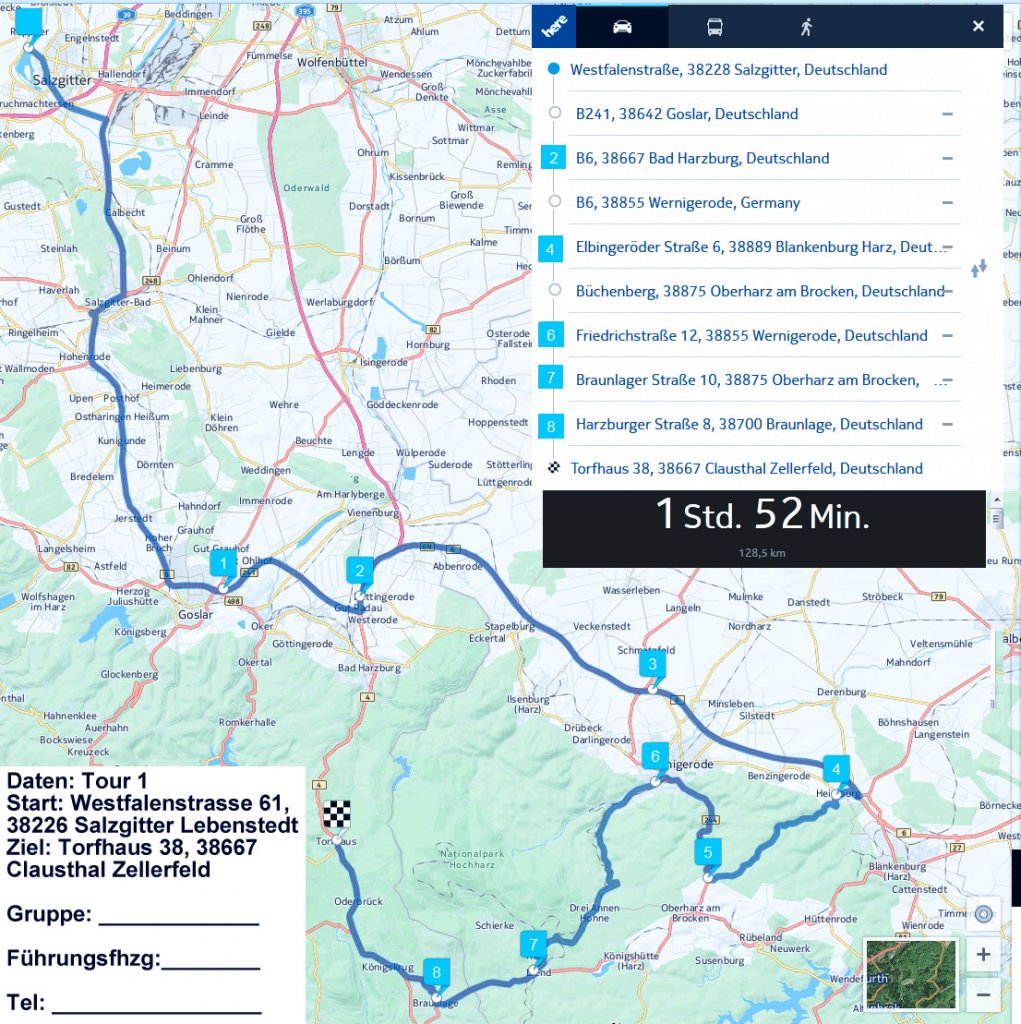Remove the B241 Goslar waypoint
The image size is (1021, 1024).
coord(946,114)
